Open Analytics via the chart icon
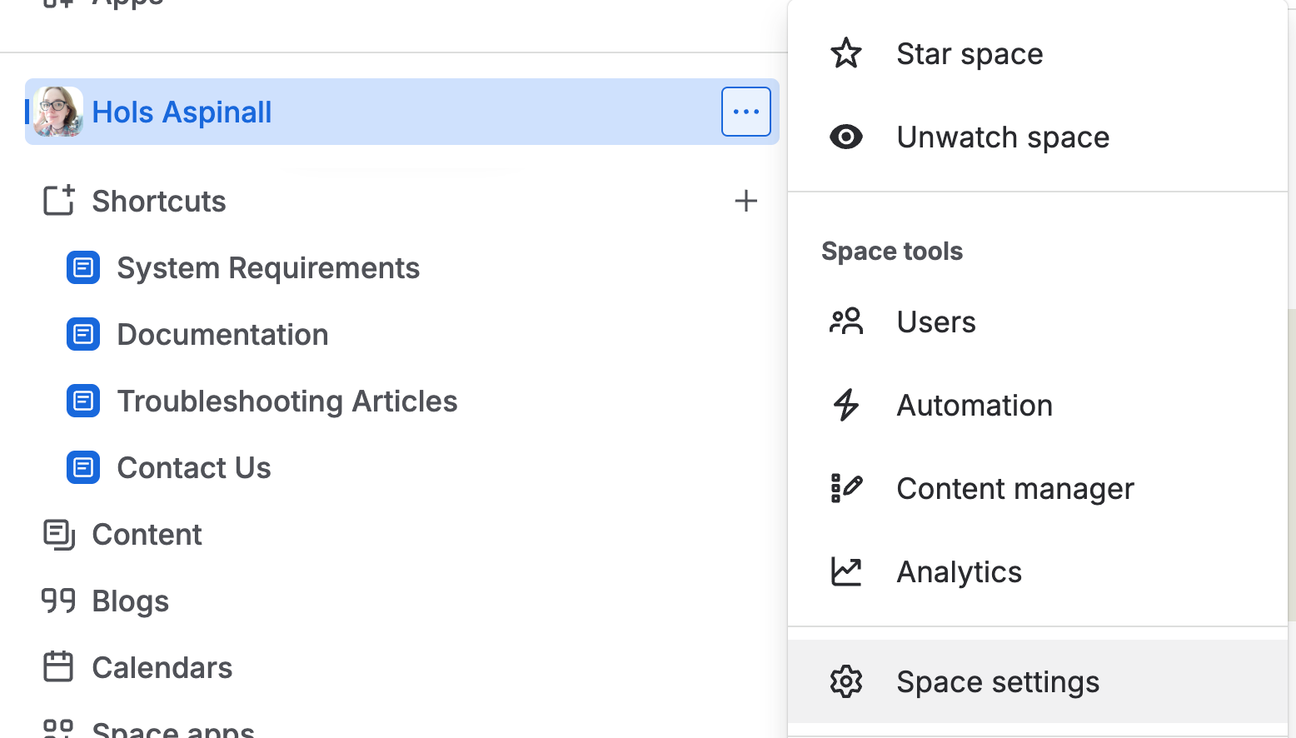1296x738 pixels. click(x=846, y=571)
